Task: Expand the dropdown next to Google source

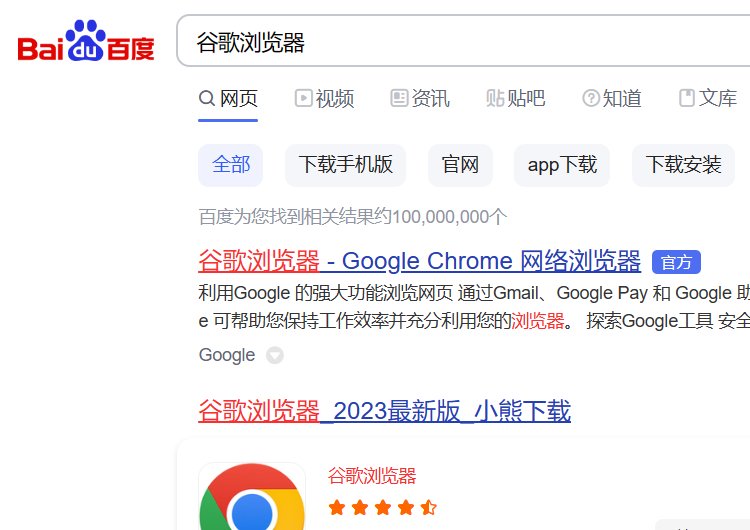Action: click(275, 355)
